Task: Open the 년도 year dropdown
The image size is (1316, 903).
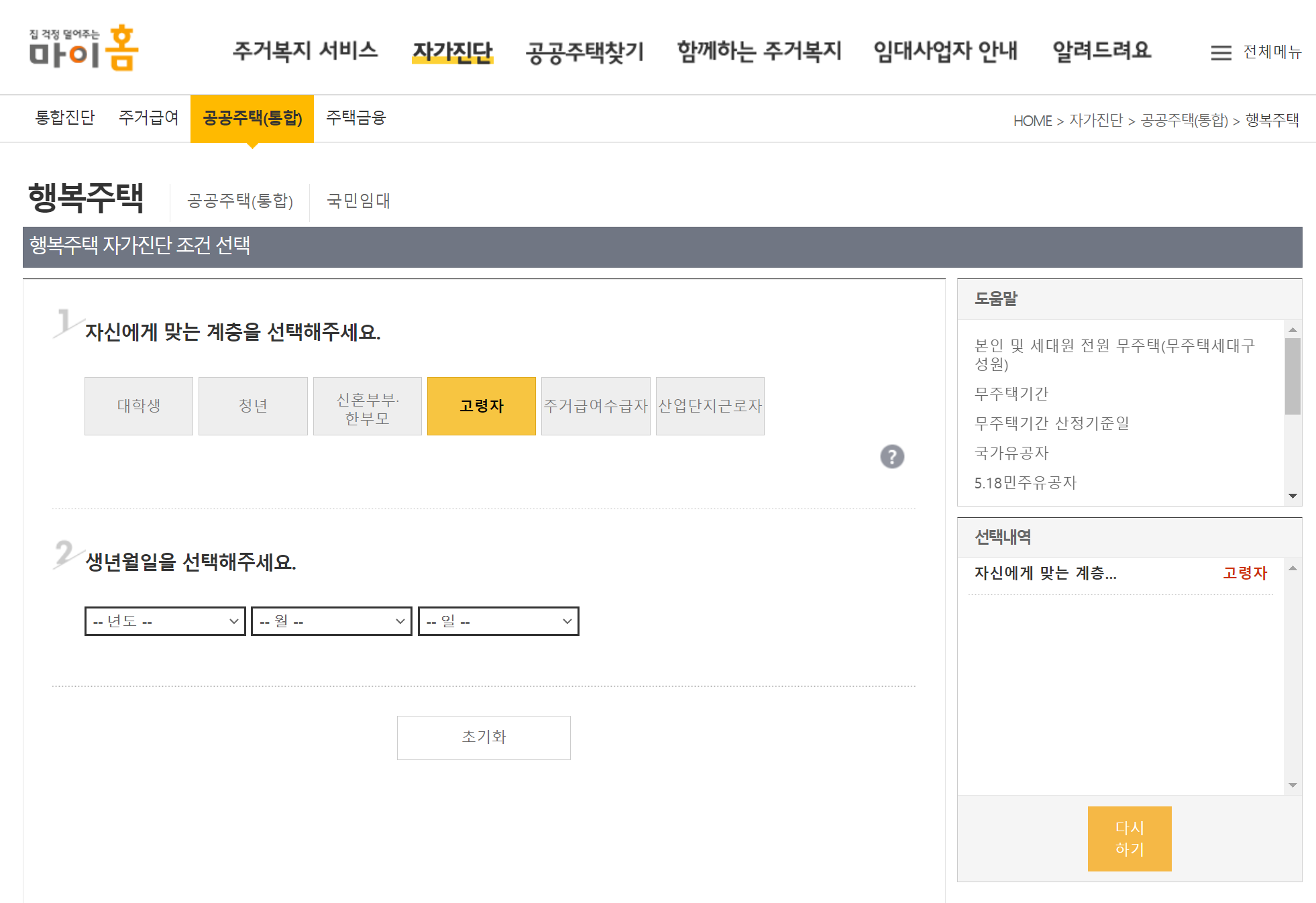Action: point(164,621)
